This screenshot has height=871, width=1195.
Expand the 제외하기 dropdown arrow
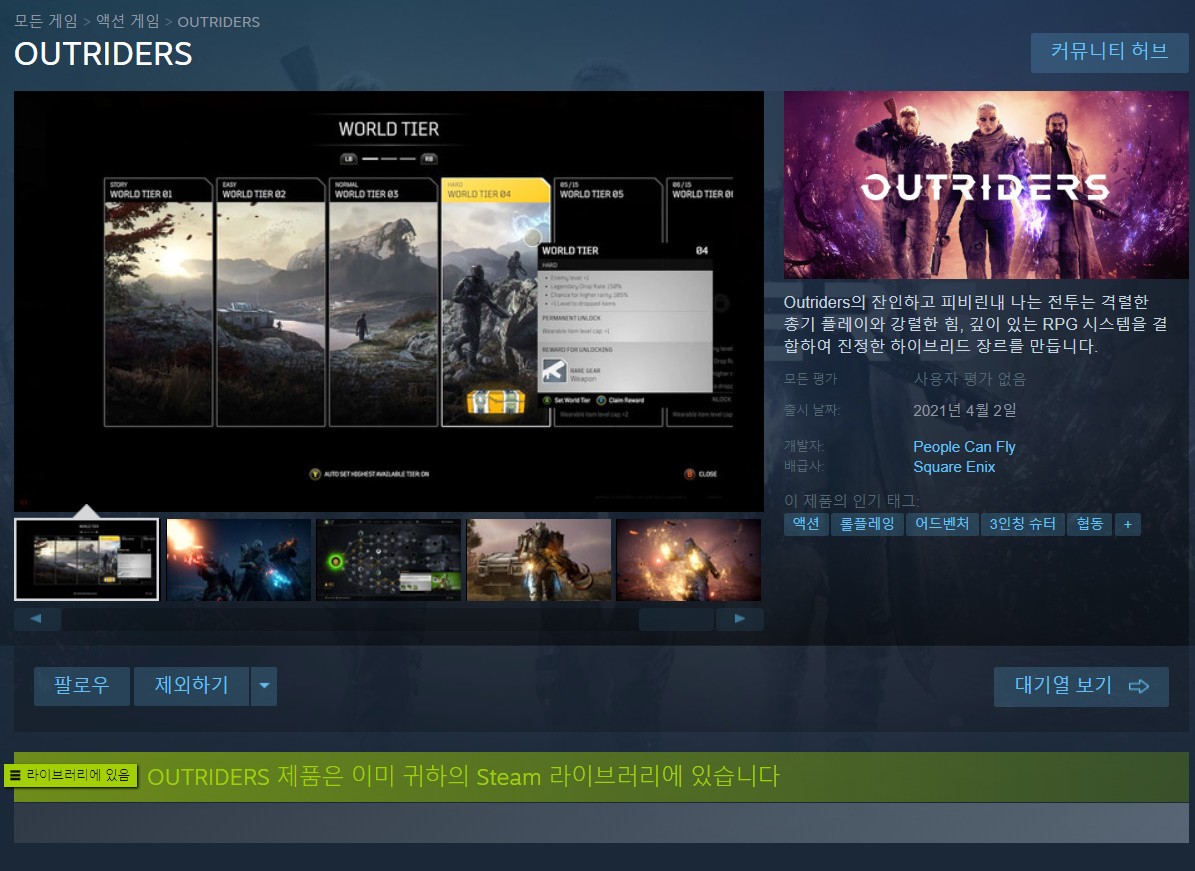coord(264,686)
